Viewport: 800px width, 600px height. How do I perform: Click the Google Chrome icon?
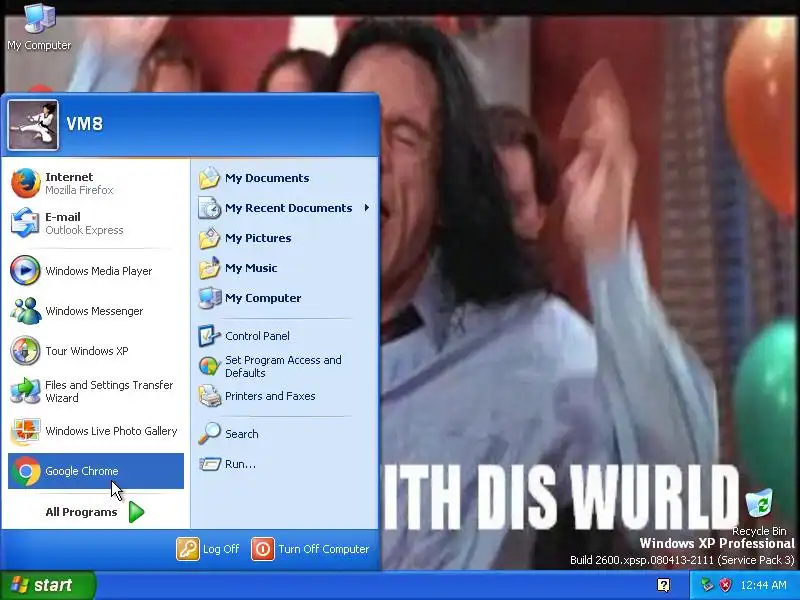coord(26,471)
